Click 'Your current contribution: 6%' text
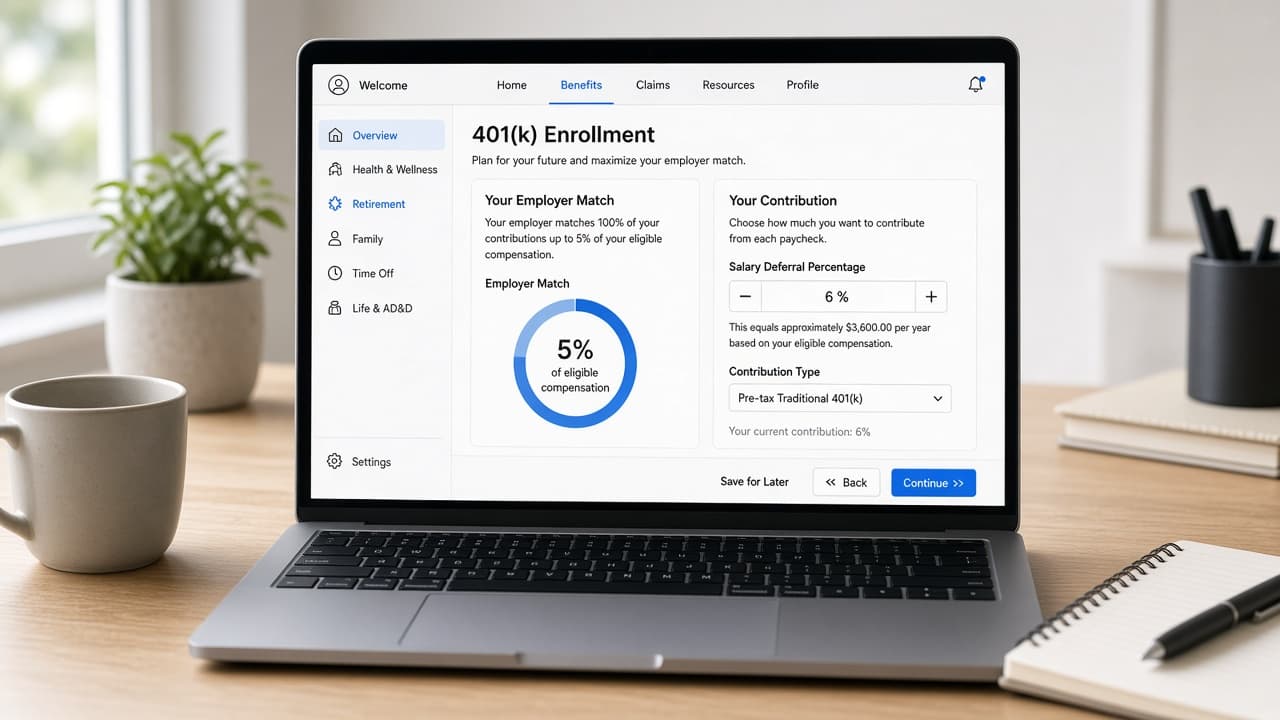The width and height of the screenshot is (1280, 720). (x=800, y=432)
